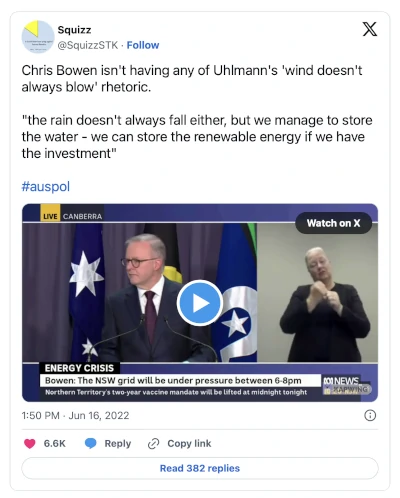The image size is (400, 498).
Task: Open the Squizz display name
Action: 74,30
